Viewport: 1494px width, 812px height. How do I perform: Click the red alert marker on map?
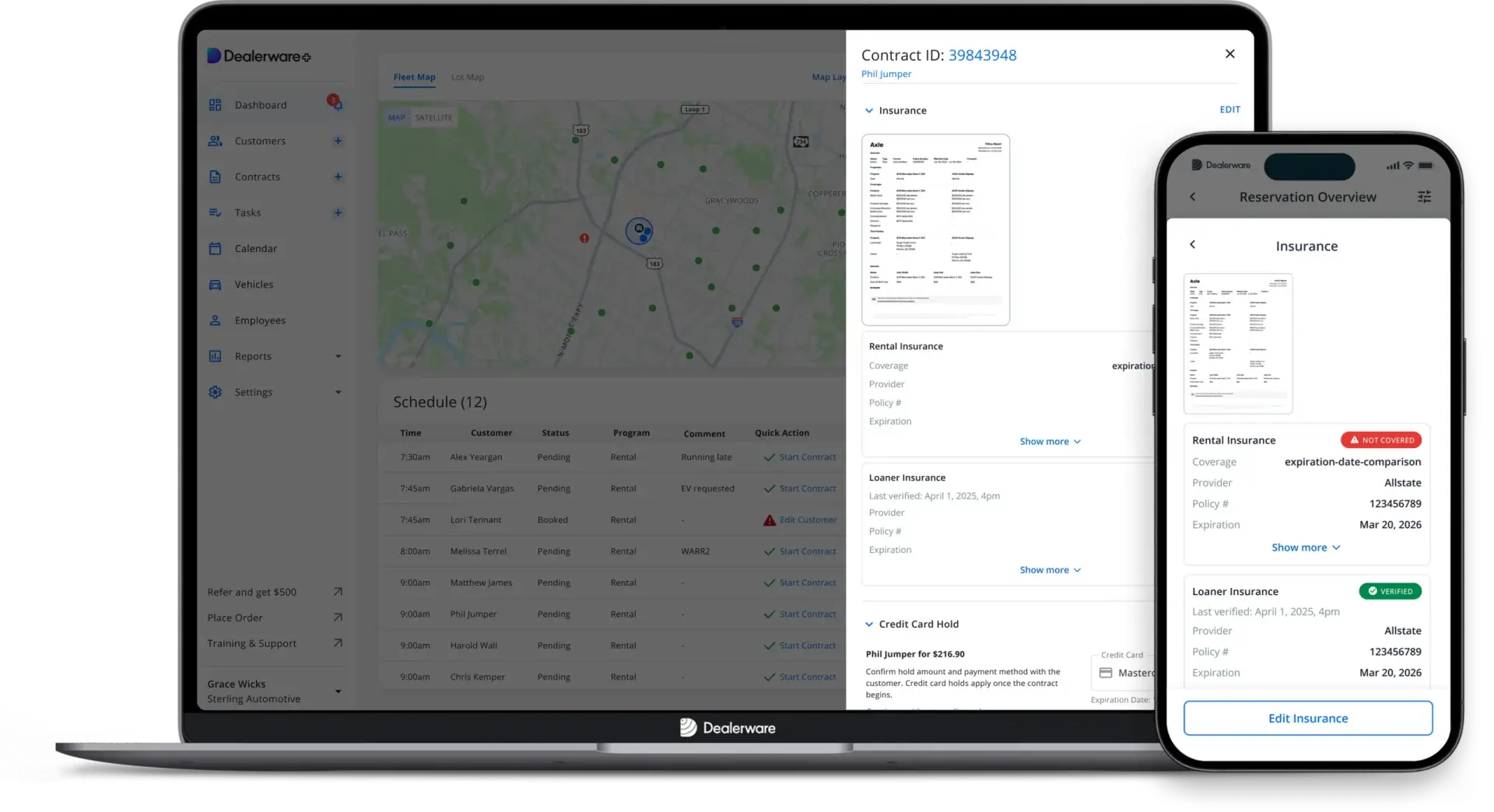click(584, 238)
